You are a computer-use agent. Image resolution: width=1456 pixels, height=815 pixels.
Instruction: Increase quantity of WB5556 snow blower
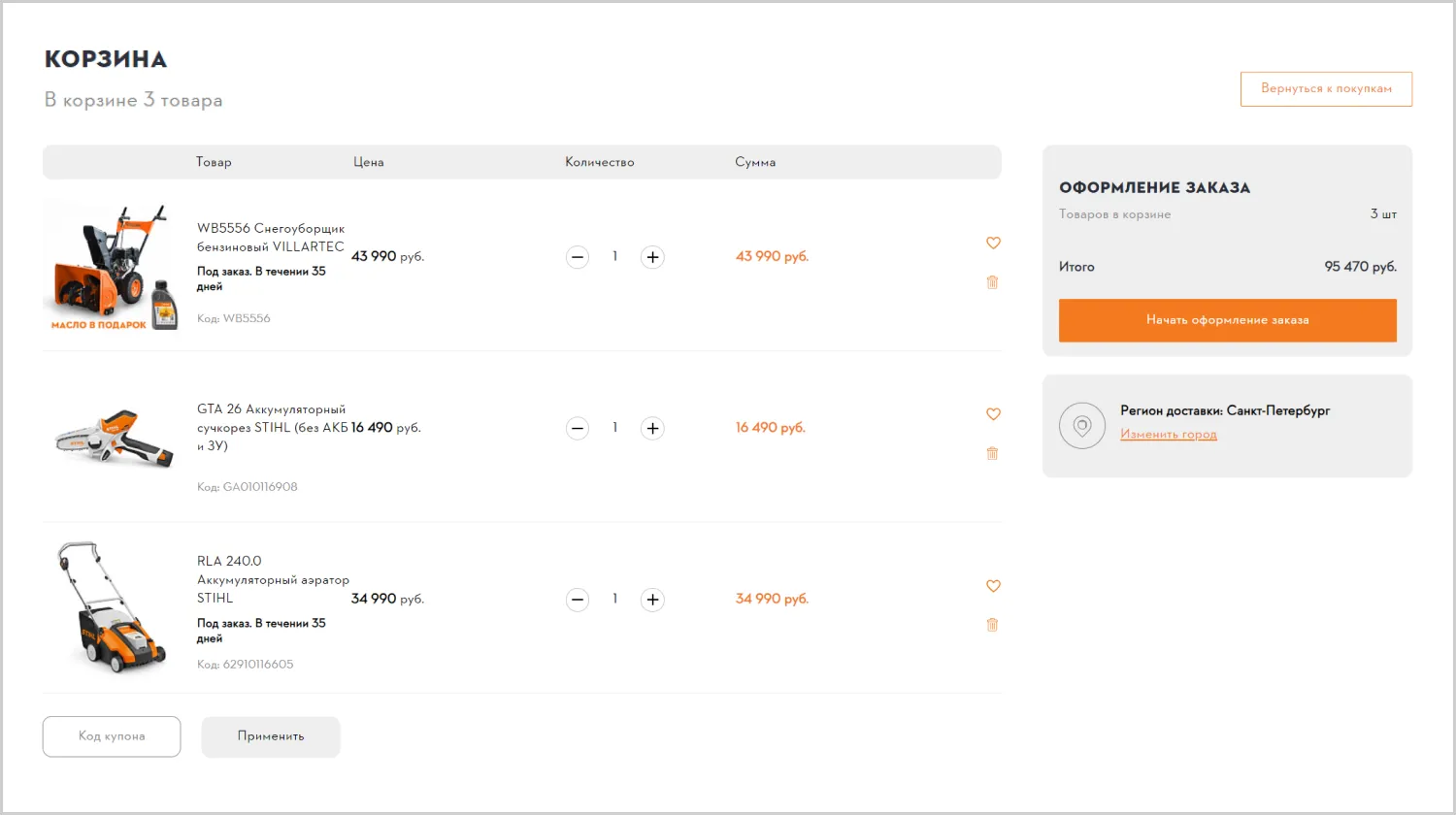coord(652,257)
